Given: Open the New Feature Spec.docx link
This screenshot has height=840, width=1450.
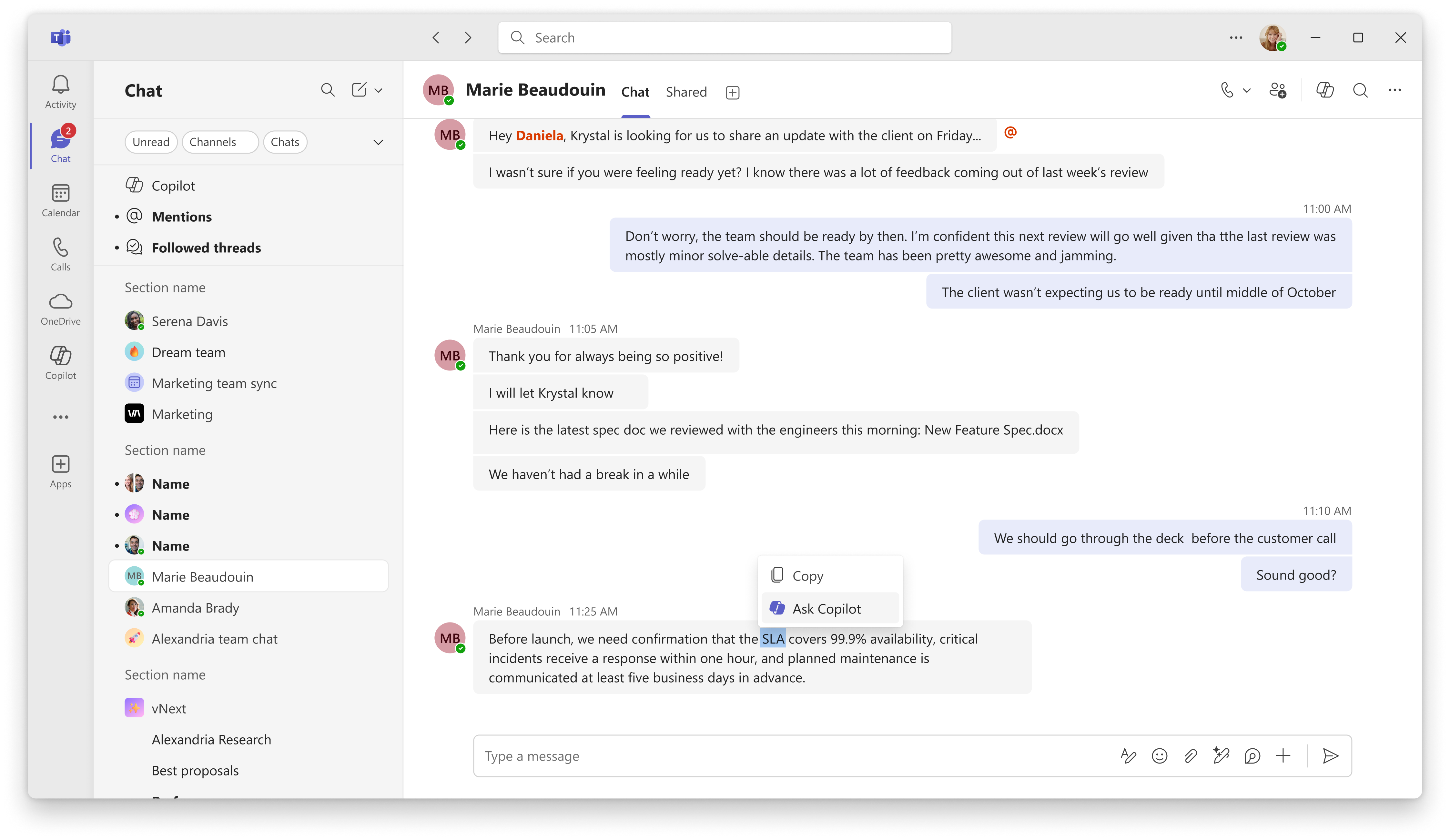Looking at the screenshot, I should click(994, 430).
